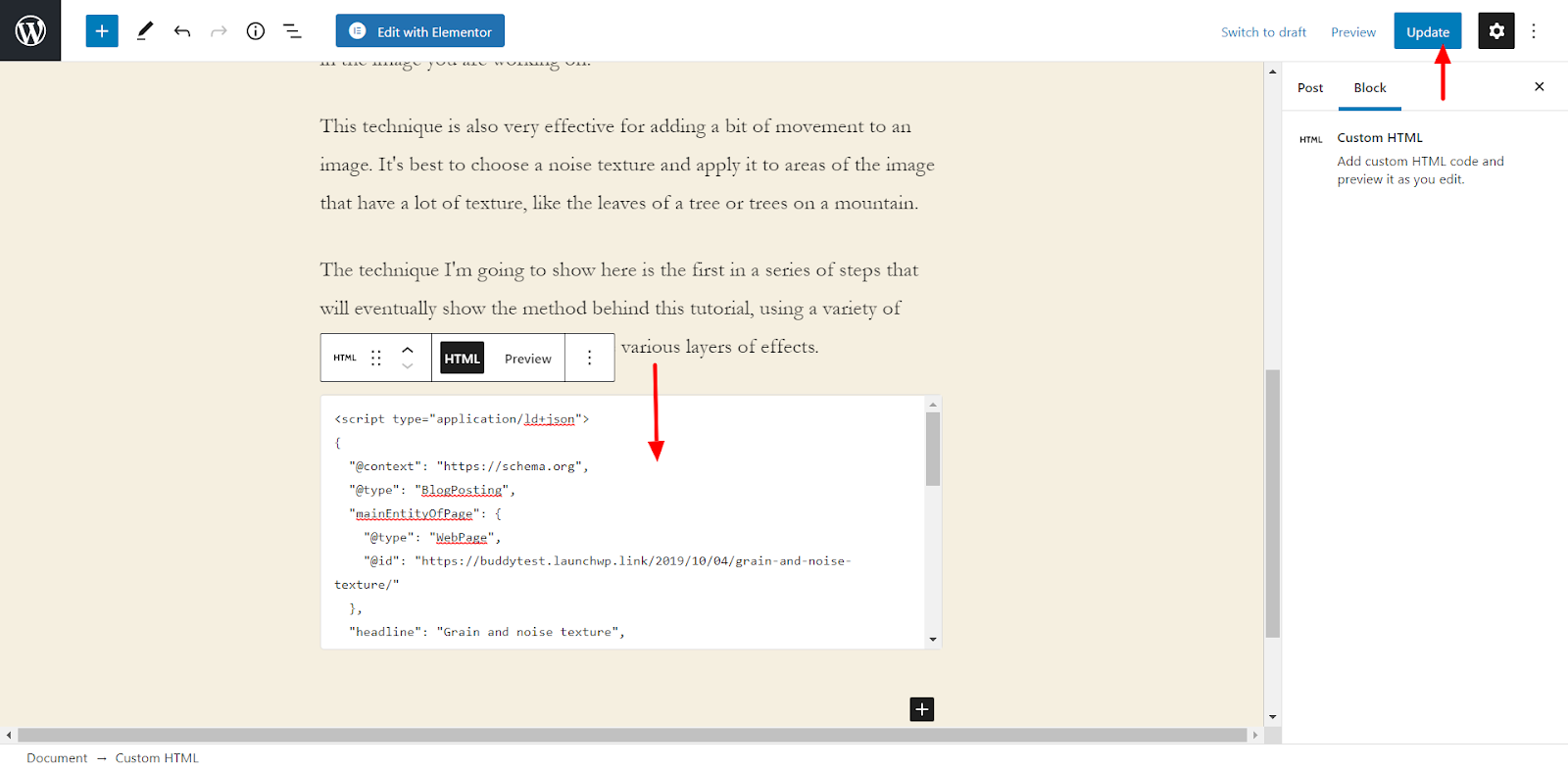Viewport: 1568px width, 769px height.
Task: Open the WordPress logo menu
Action: pos(30,30)
